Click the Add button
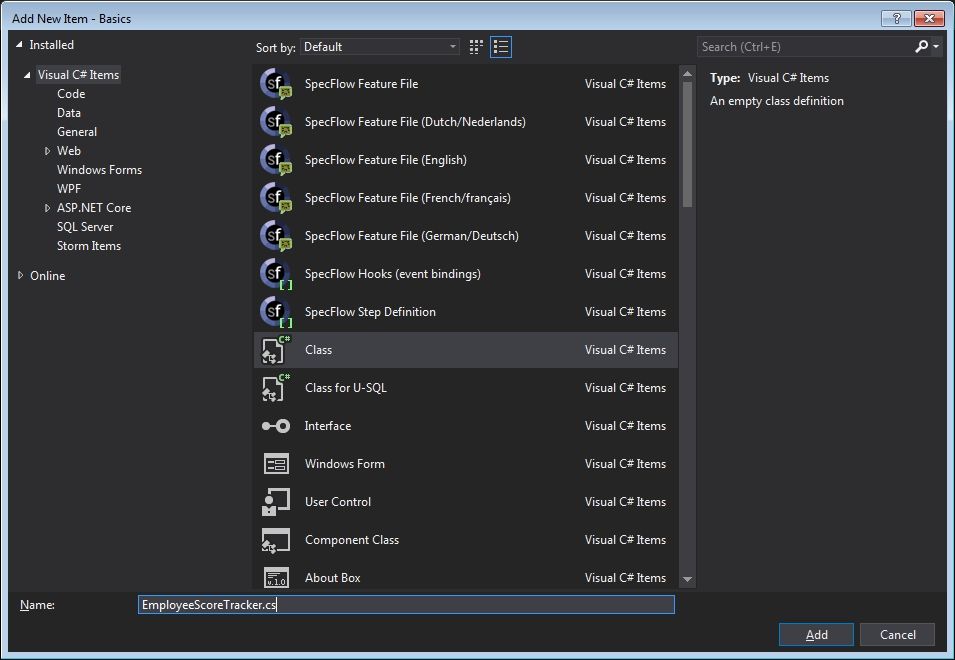Image resolution: width=955 pixels, height=660 pixels. 816,635
